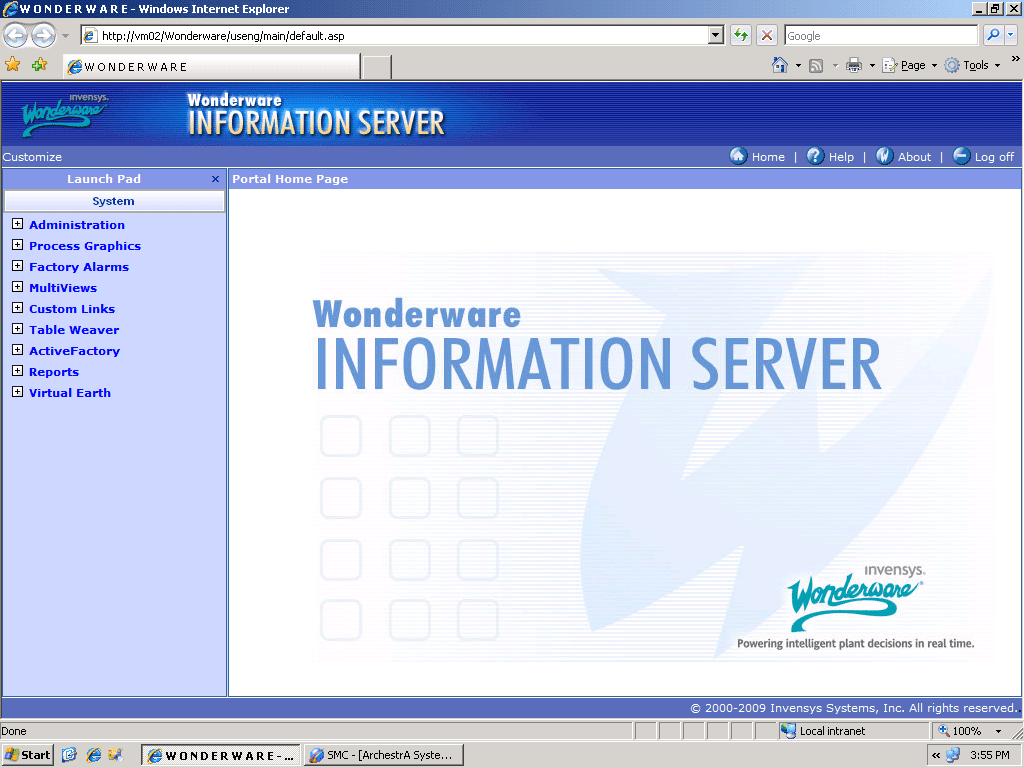The image size is (1024, 768).
Task: Open the Factory Alarms link
Action: click(x=79, y=266)
